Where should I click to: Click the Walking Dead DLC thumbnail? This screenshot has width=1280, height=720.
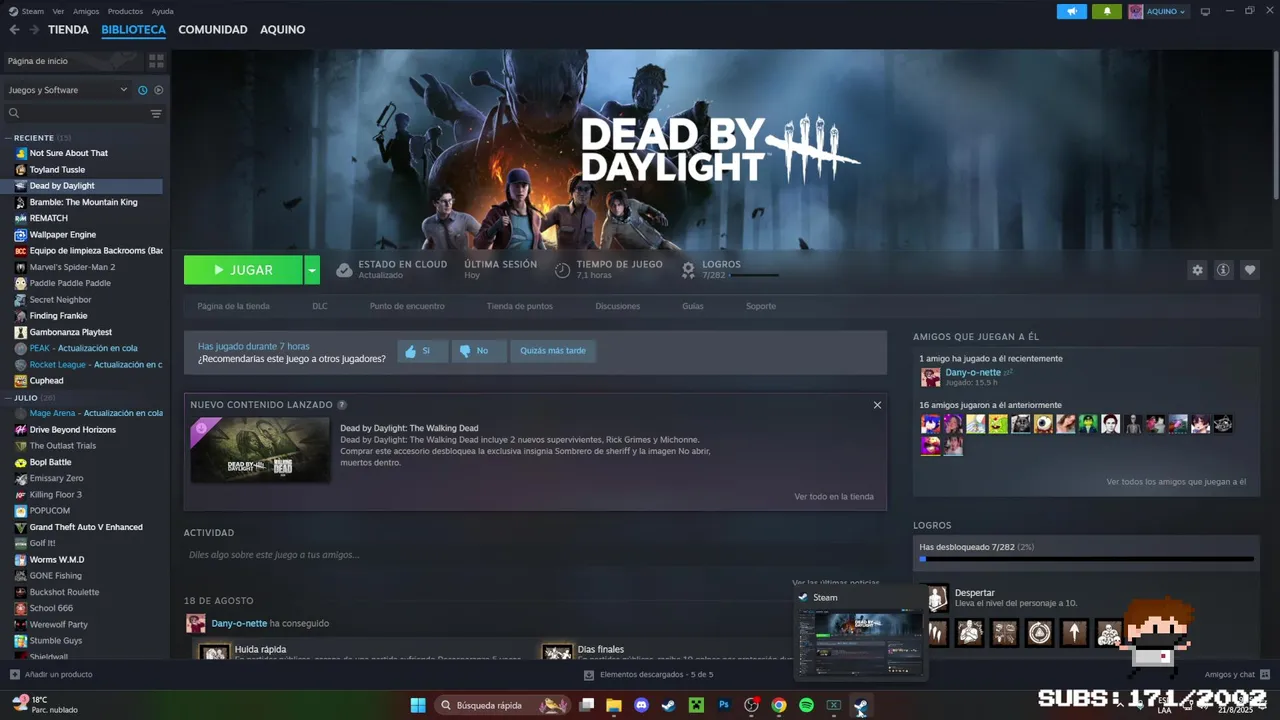click(260, 450)
